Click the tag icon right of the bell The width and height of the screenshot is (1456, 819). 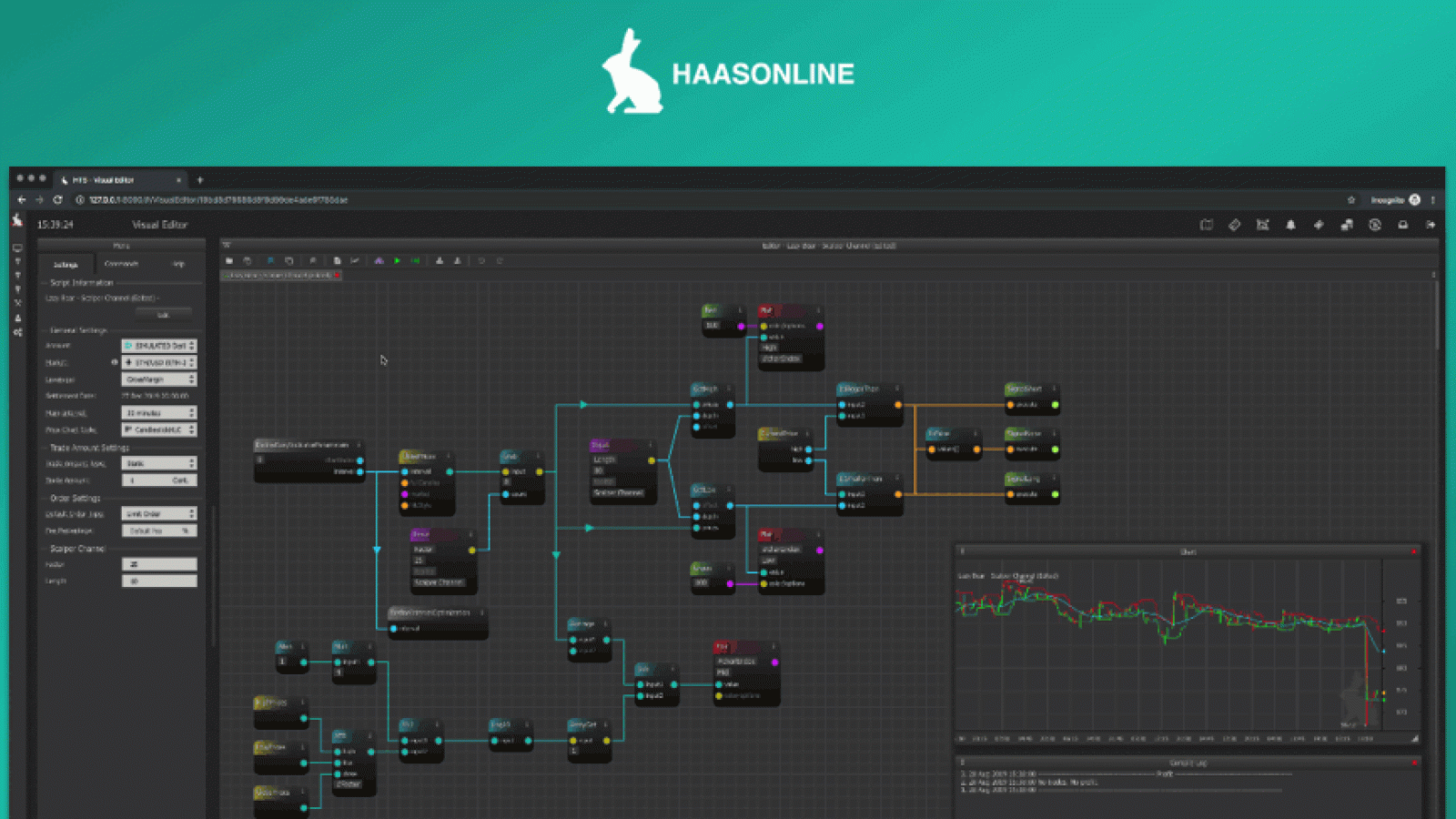[x=1319, y=225]
